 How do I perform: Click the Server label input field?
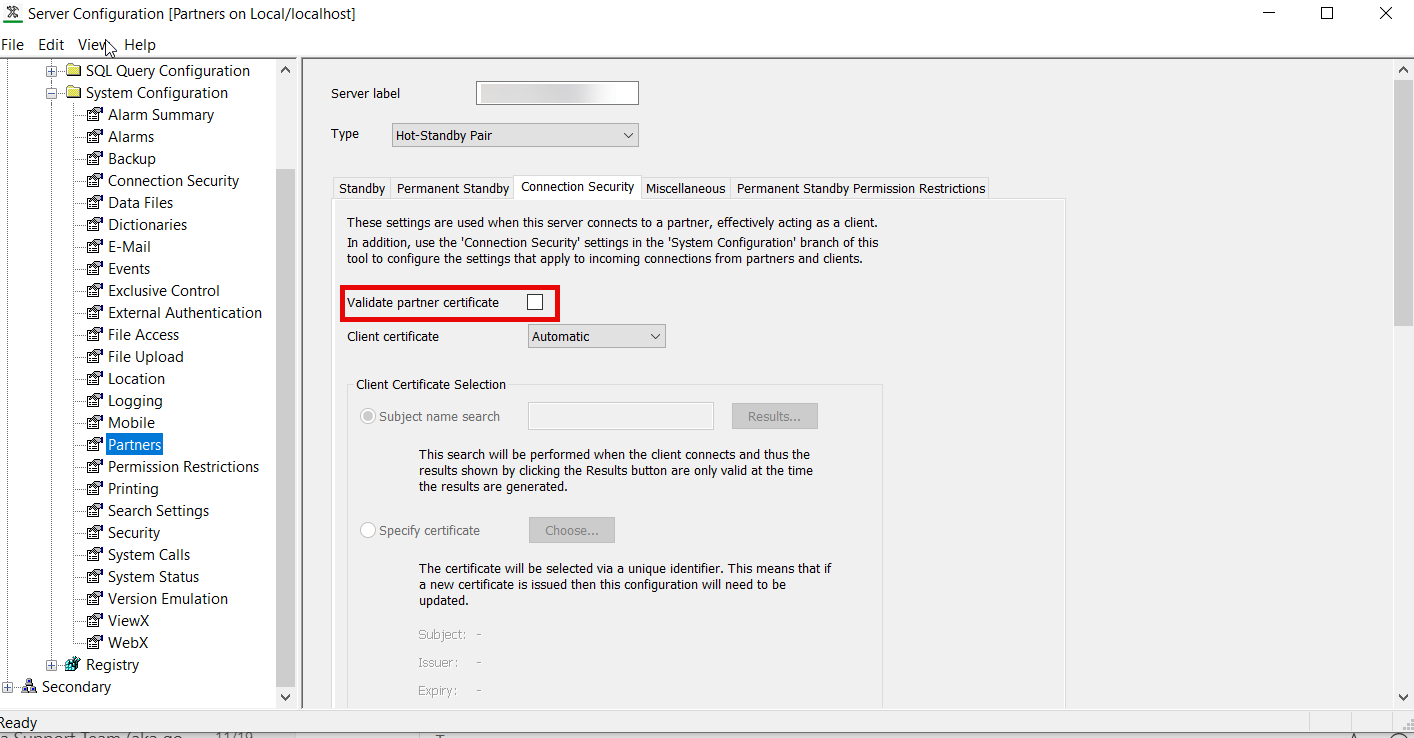(x=557, y=93)
